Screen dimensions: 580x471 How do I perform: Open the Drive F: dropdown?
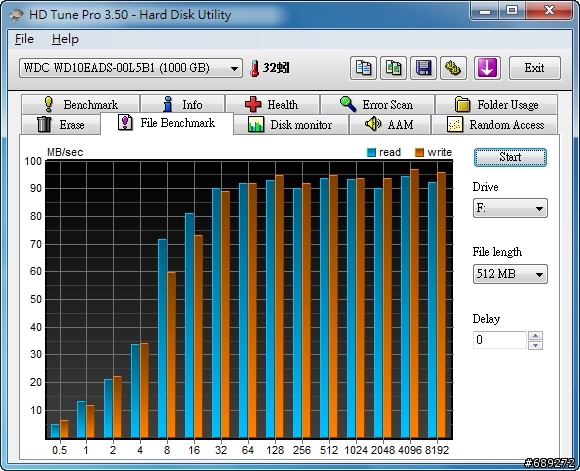pos(510,208)
